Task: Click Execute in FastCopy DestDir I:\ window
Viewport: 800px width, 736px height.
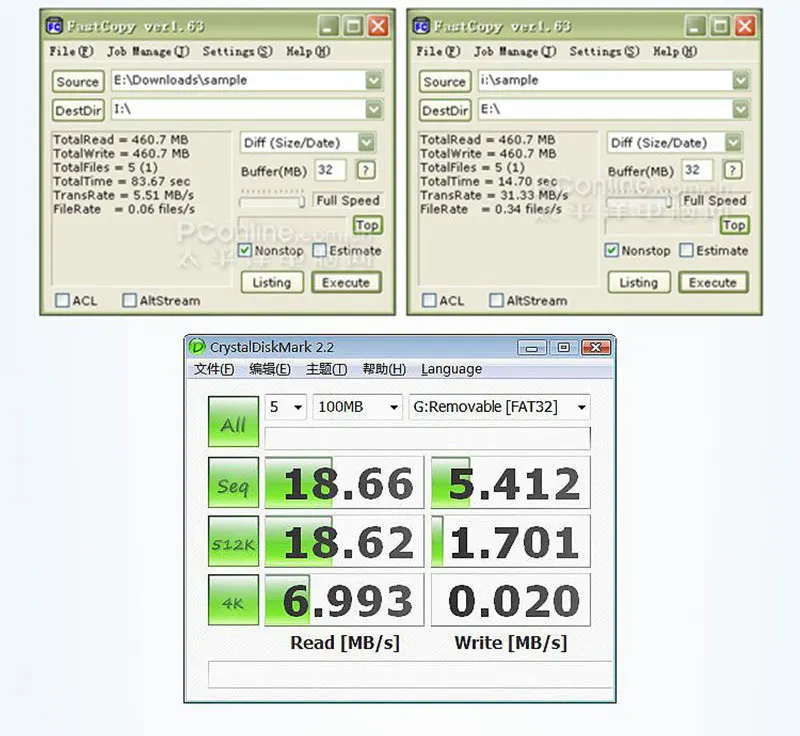Action: (x=346, y=283)
